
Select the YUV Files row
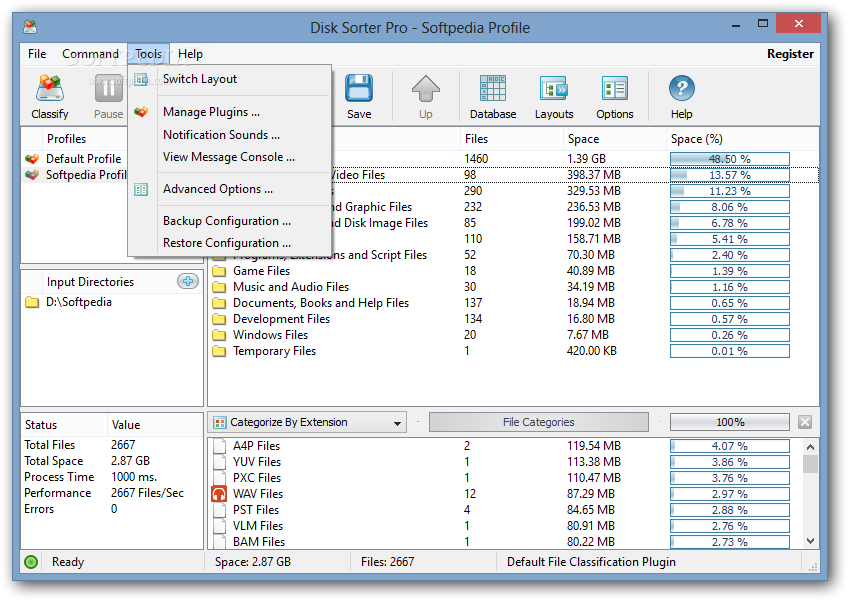(505, 462)
